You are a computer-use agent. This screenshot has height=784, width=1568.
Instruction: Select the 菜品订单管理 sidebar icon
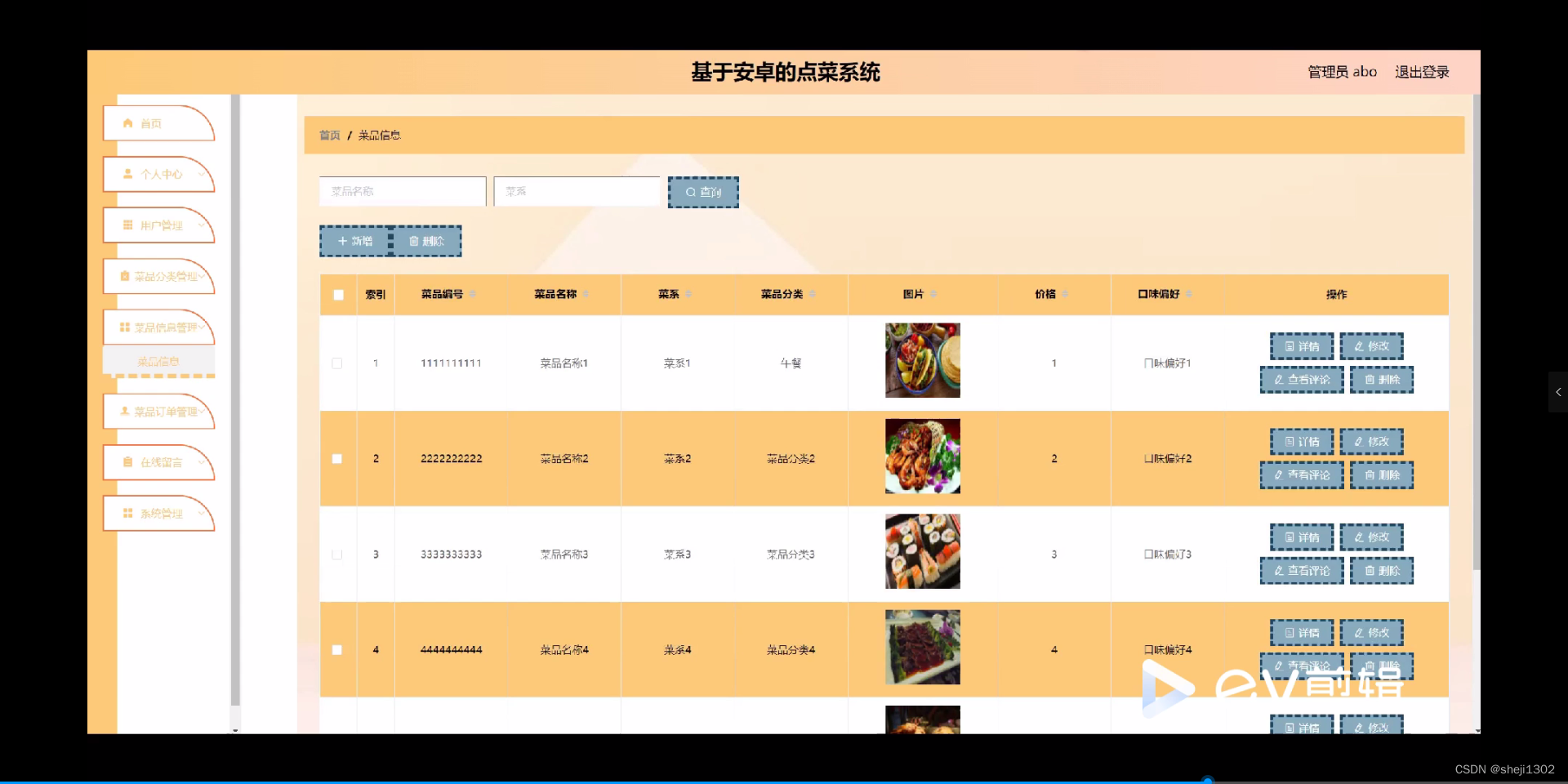(x=124, y=411)
